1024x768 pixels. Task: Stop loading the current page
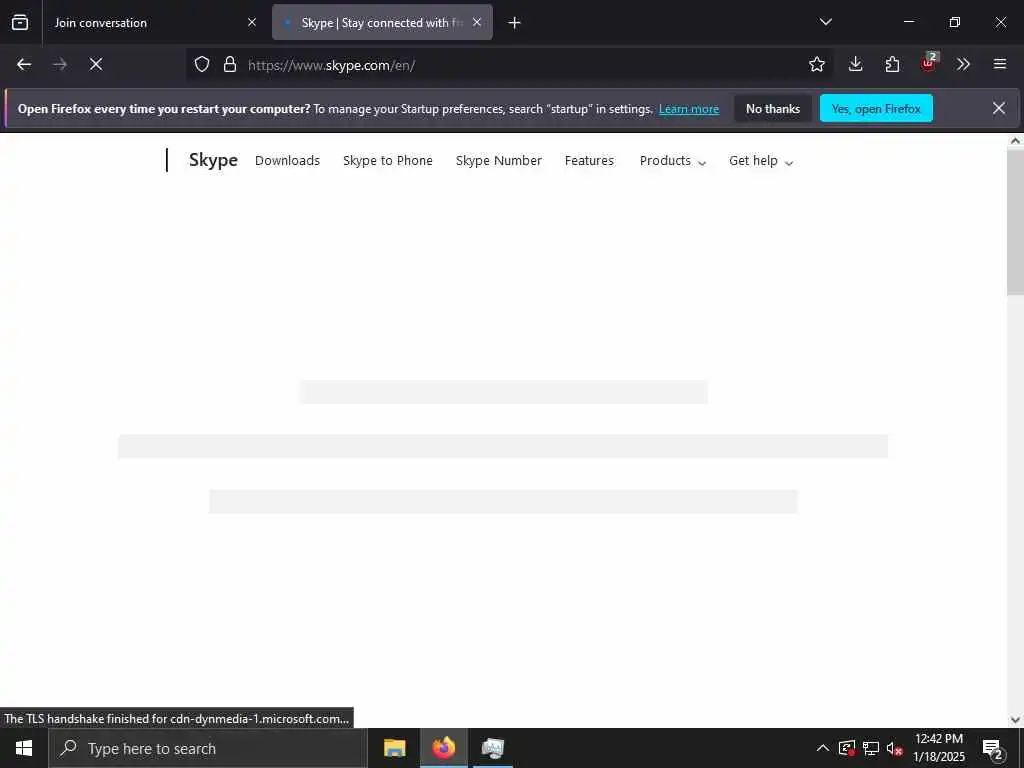96,64
